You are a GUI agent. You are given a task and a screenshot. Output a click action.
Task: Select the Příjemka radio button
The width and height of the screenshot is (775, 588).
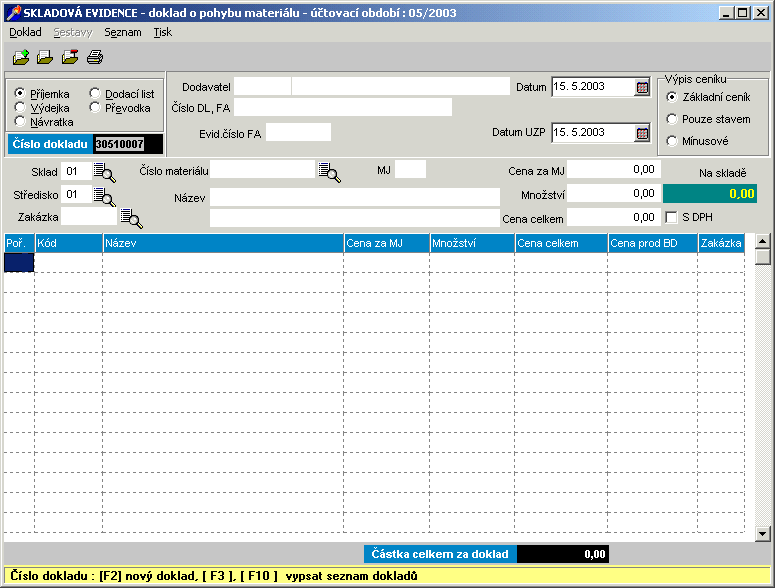pos(20,93)
